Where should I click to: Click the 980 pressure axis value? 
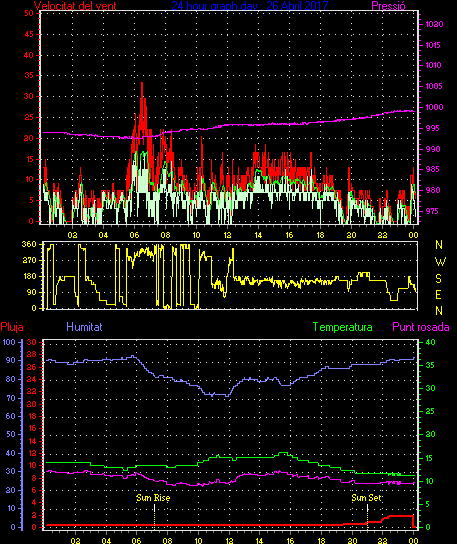pos(432,190)
